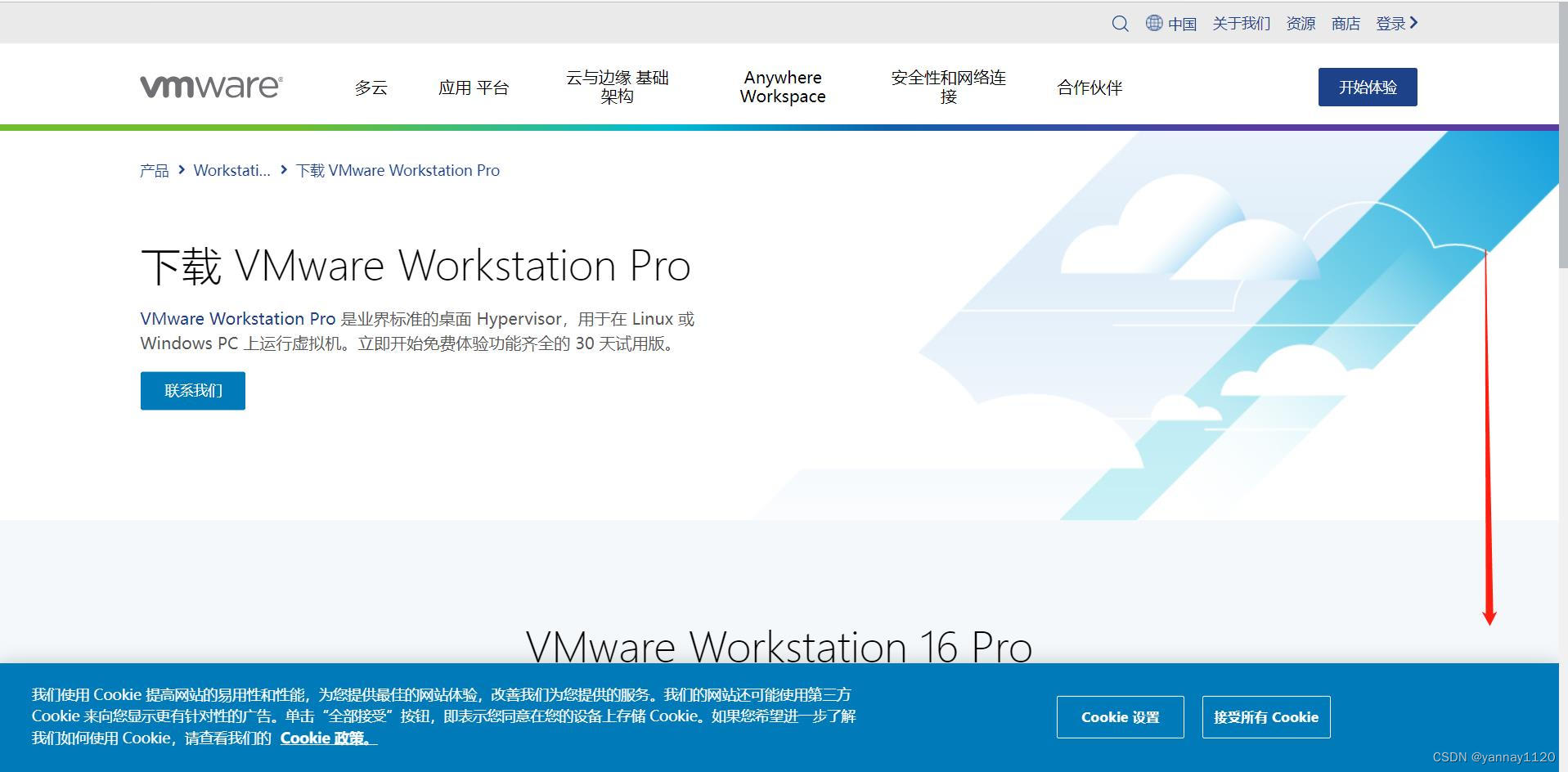Screen dimensions: 1568x772
Task: Open the 资源 top link
Action: (x=1301, y=24)
